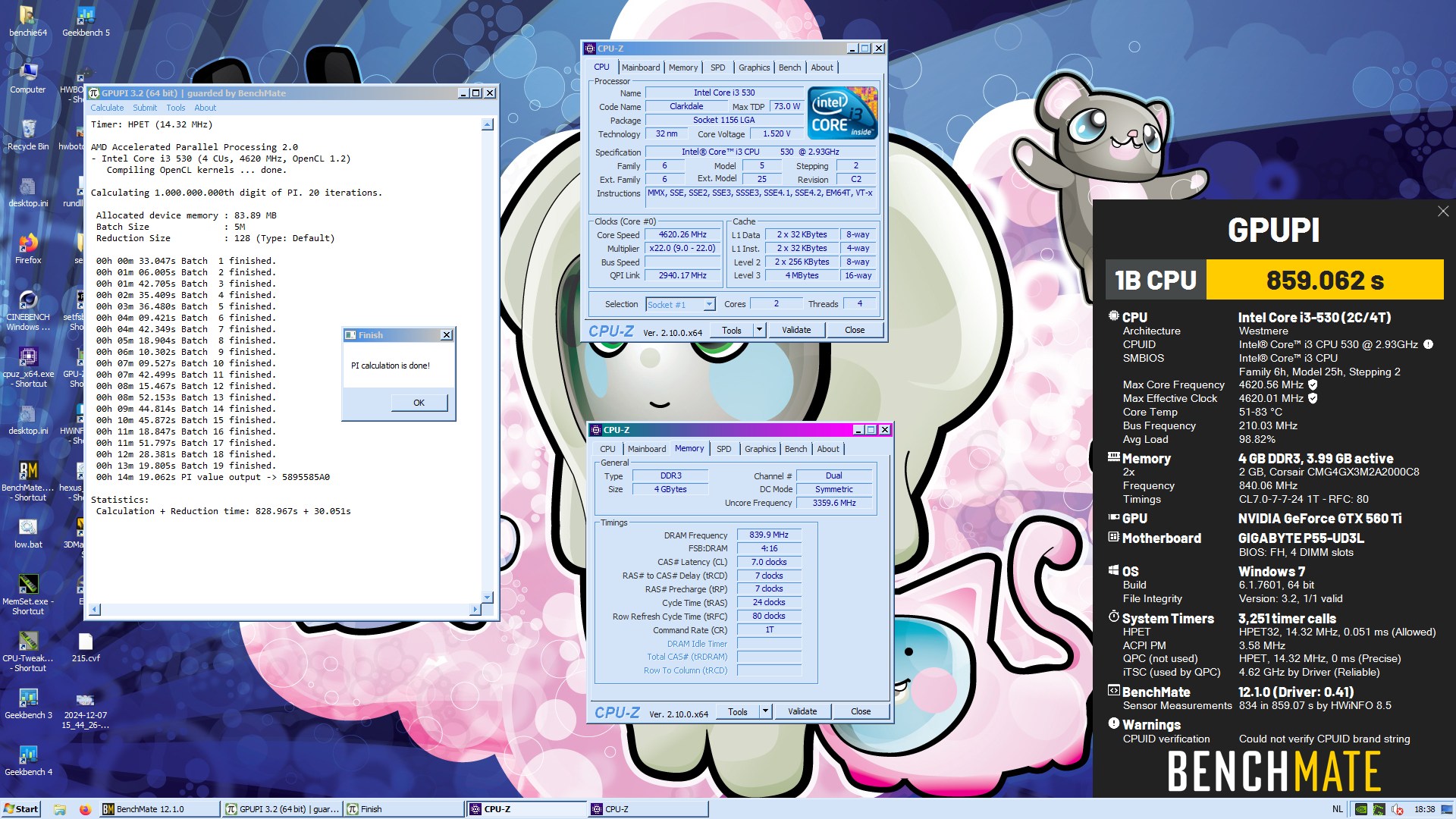Click the system clock showing 18:38
The image size is (1456, 819).
click(1424, 809)
